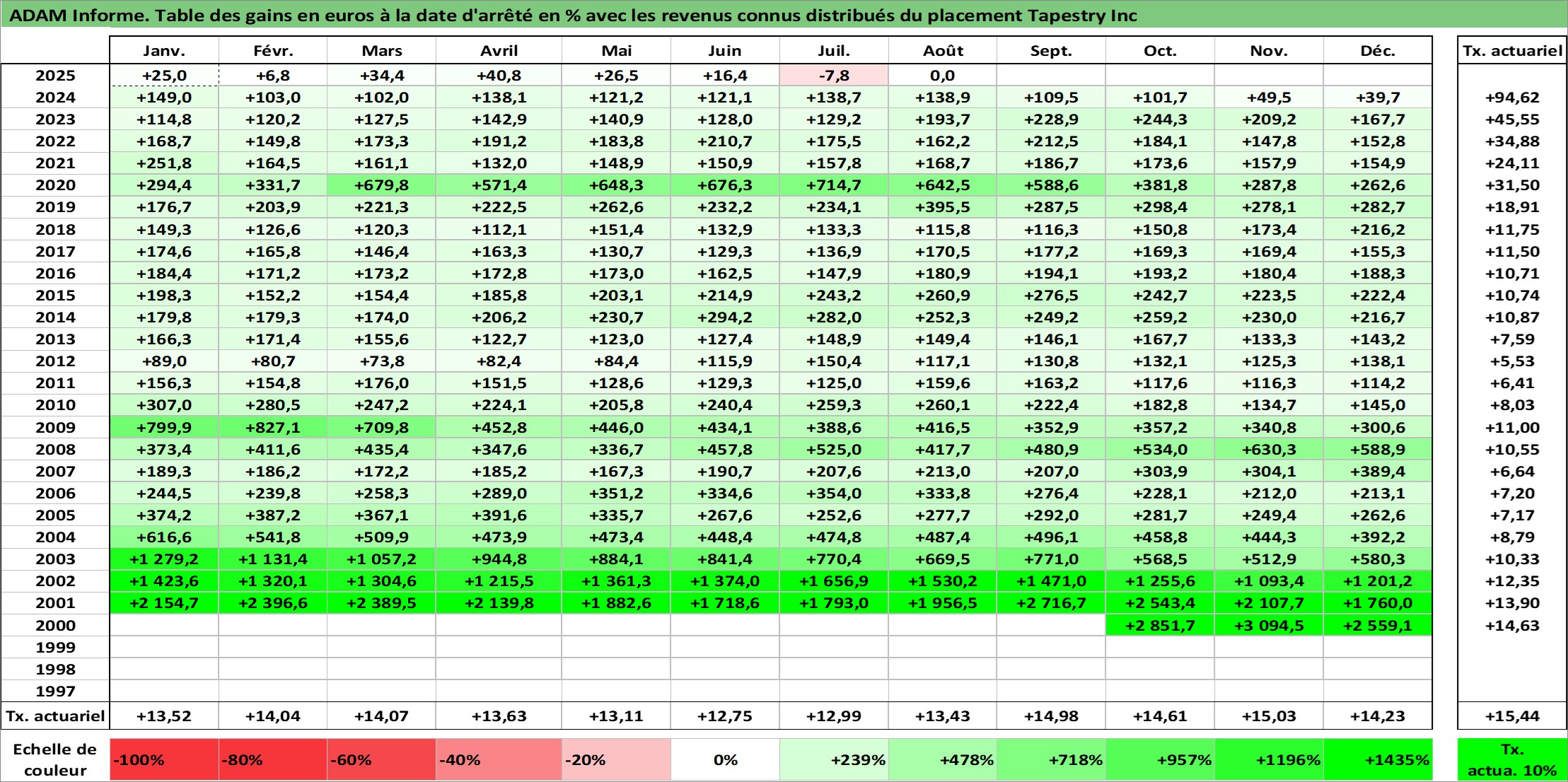Click the +244,3 cell in October 2023
The height and width of the screenshot is (782, 1568).
click(x=1160, y=119)
